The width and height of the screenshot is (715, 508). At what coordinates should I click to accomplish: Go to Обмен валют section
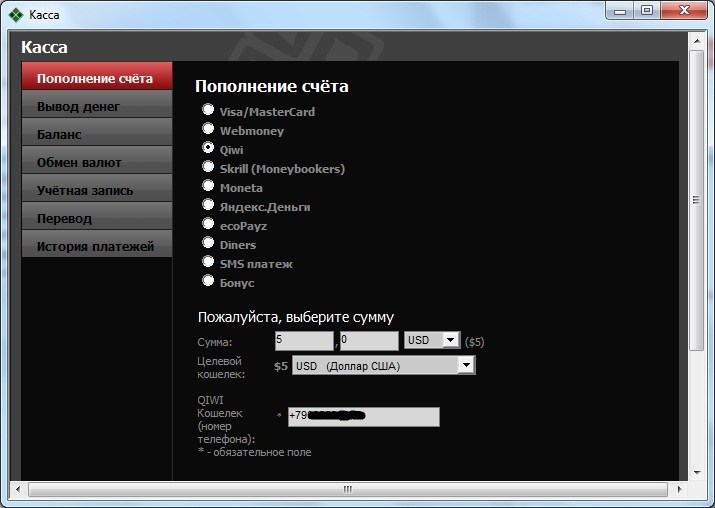pos(97,162)
